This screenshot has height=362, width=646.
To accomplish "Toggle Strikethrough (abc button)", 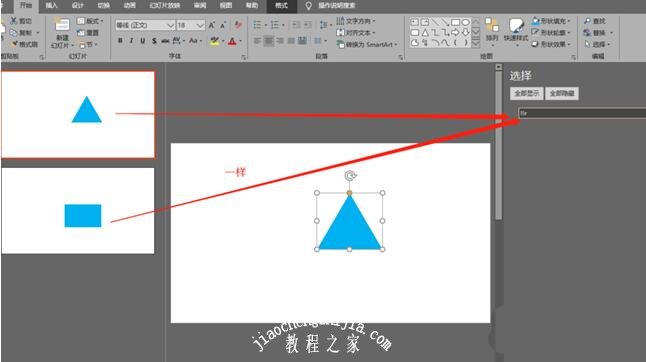I will [x=165, y=40].
